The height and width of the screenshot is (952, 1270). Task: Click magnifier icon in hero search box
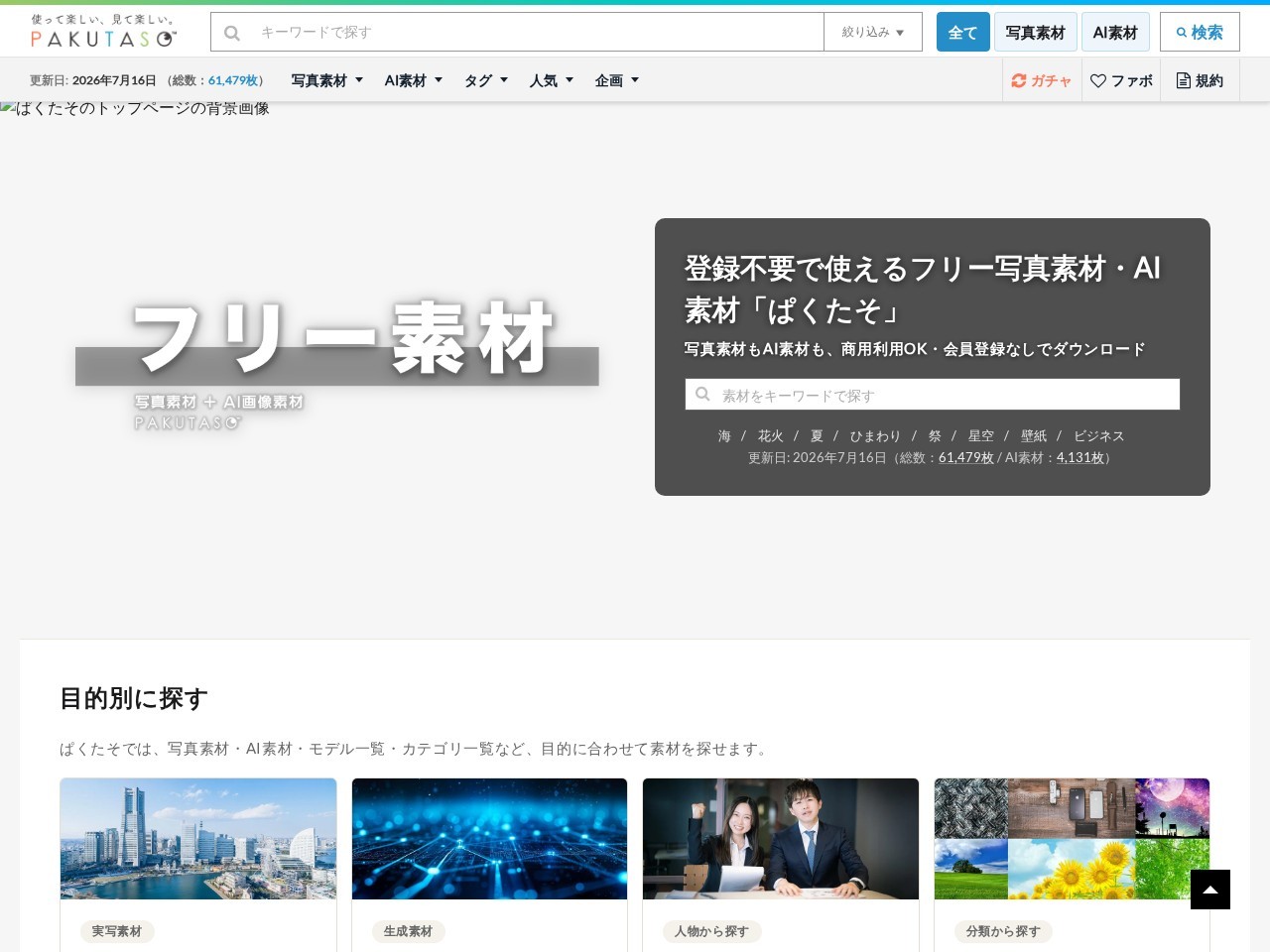[x=702, y=395]
